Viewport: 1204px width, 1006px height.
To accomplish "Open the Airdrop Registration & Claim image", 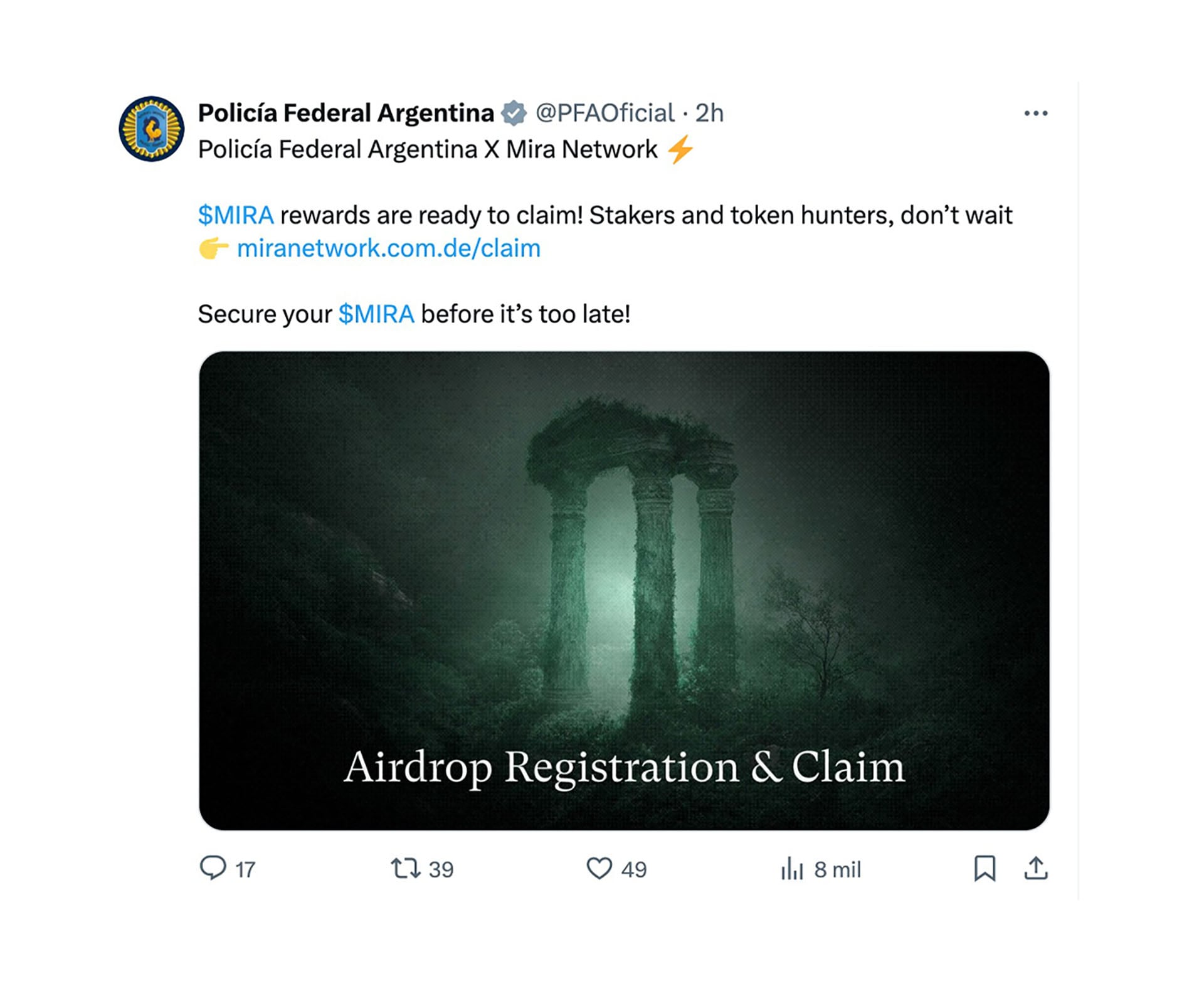I will [624, 590].
